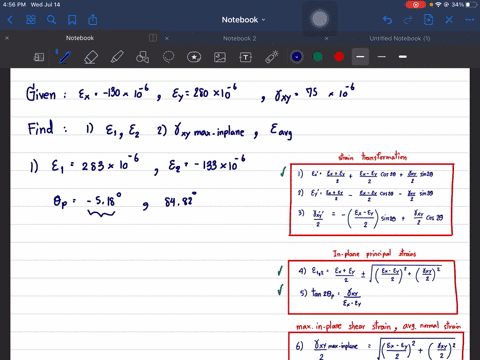Tap the 'tan 2θp' formula number 5

pos(331,297)
